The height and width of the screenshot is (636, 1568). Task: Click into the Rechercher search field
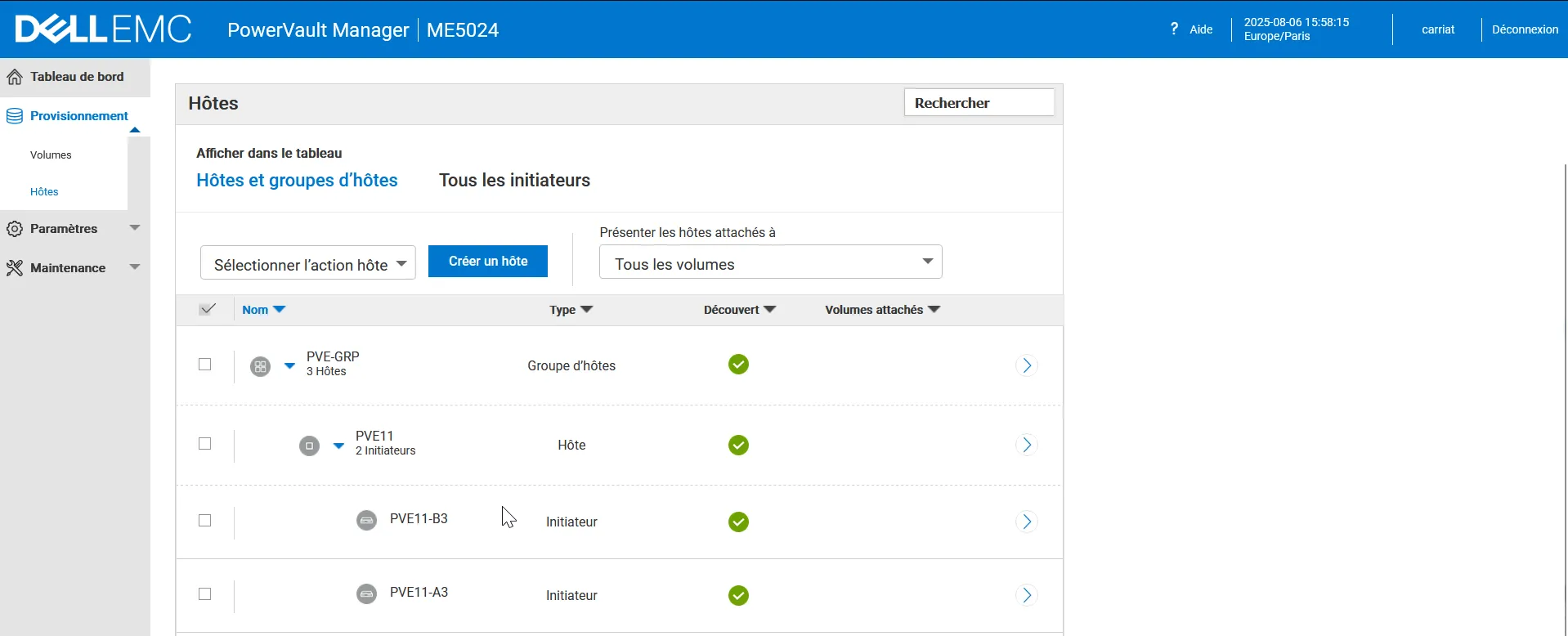[979, 103]
